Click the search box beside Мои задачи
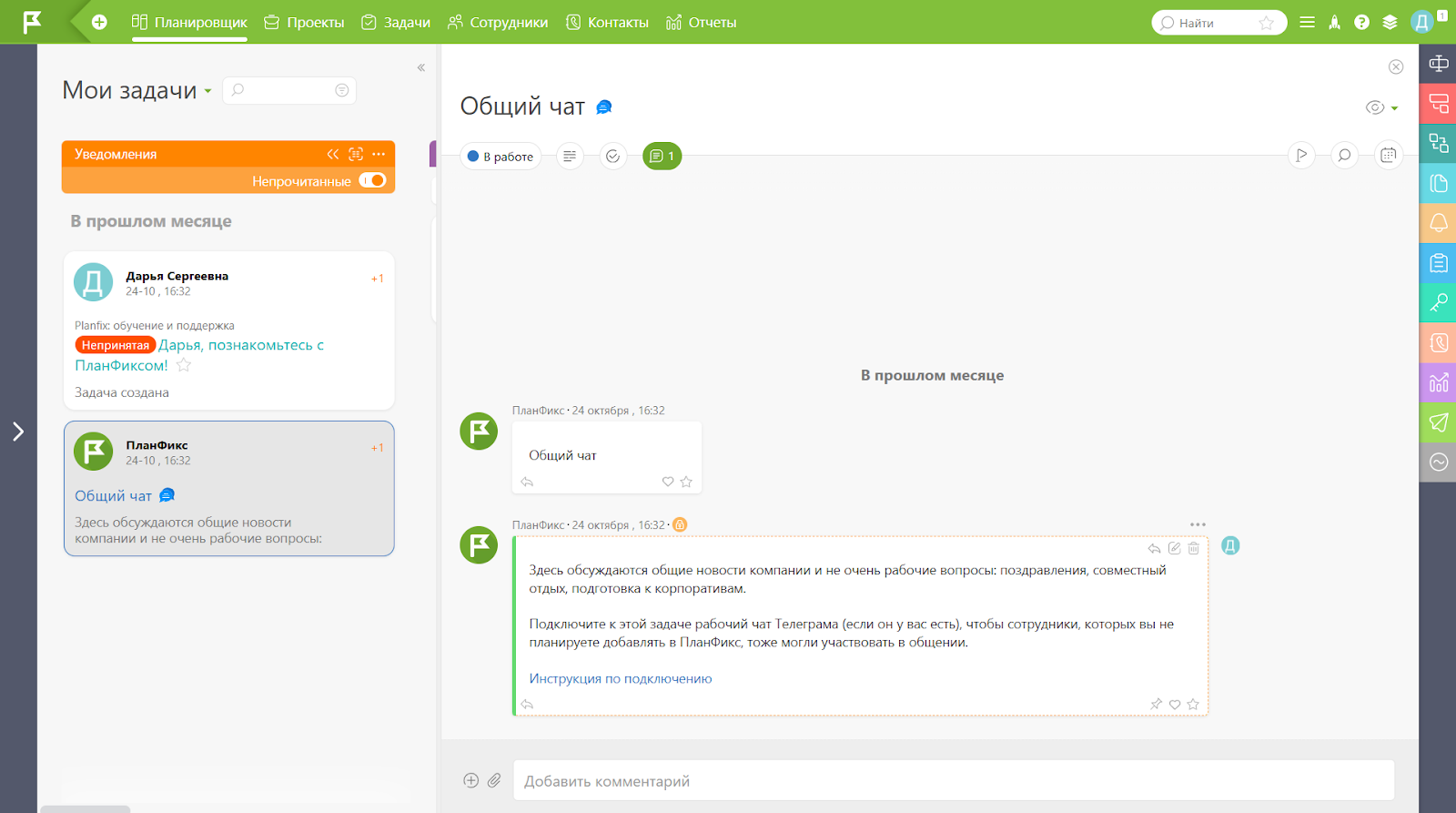The width and height of the screenshot is (1456, 813). pyautogui.click(x=288, y=90)
